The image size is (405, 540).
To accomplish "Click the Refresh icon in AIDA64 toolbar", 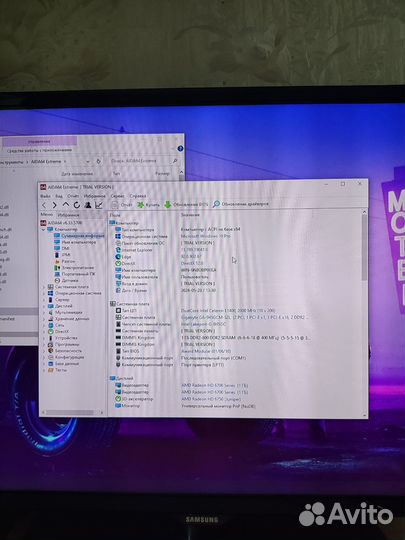I will 76,205.
